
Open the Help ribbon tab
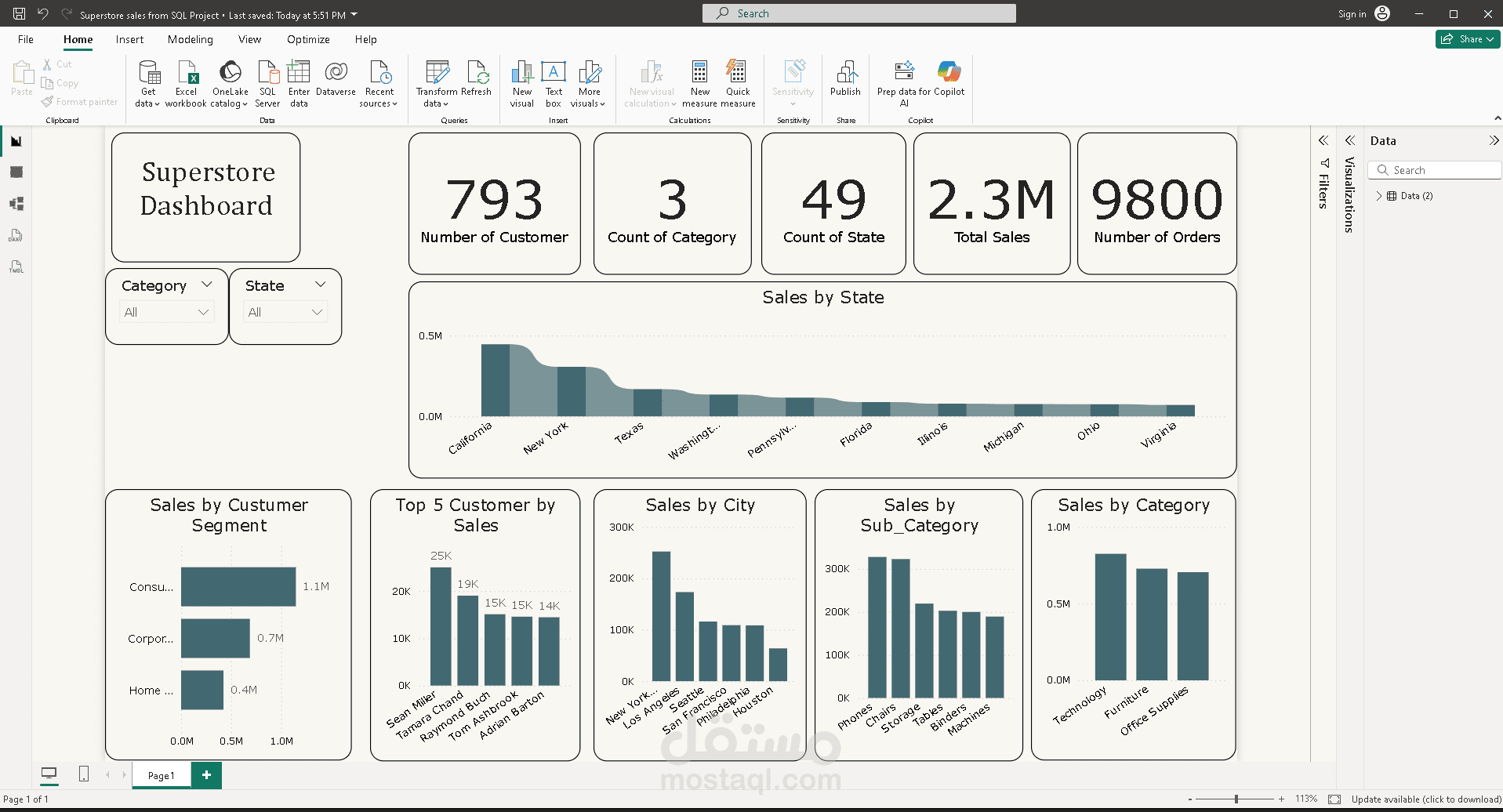365,39
